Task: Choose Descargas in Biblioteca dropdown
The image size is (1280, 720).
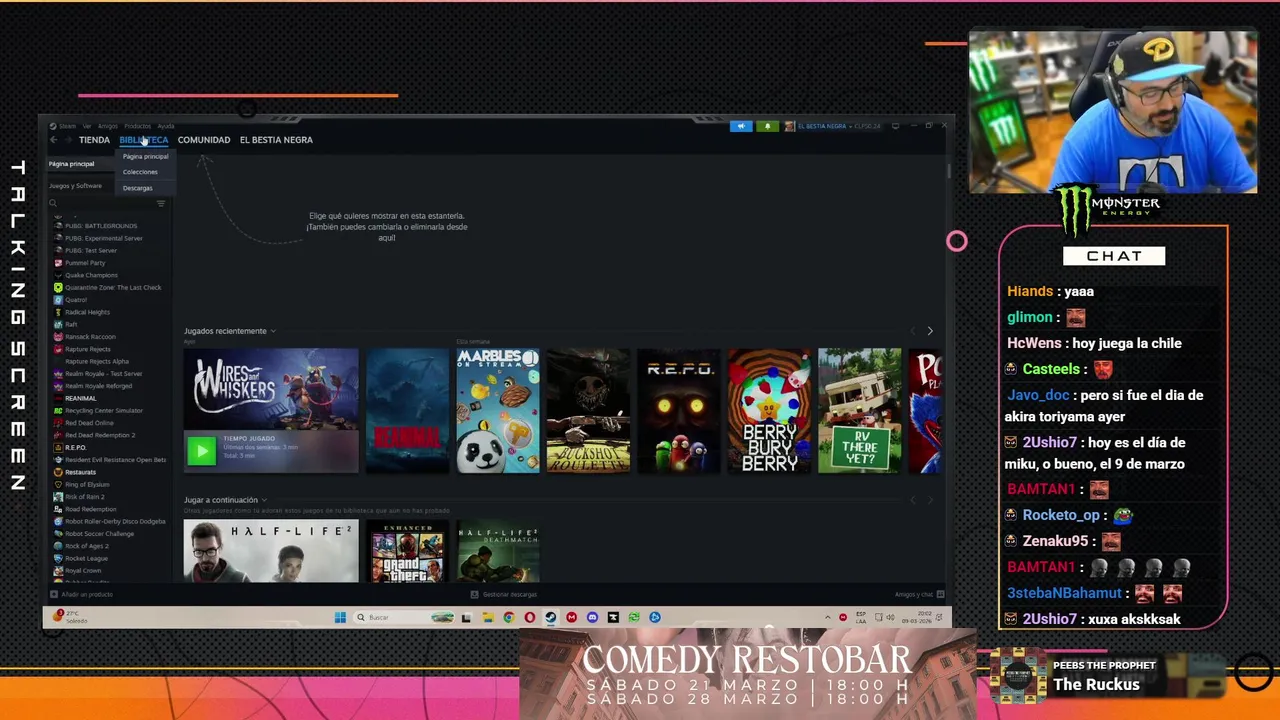Action: pos(138,188)
